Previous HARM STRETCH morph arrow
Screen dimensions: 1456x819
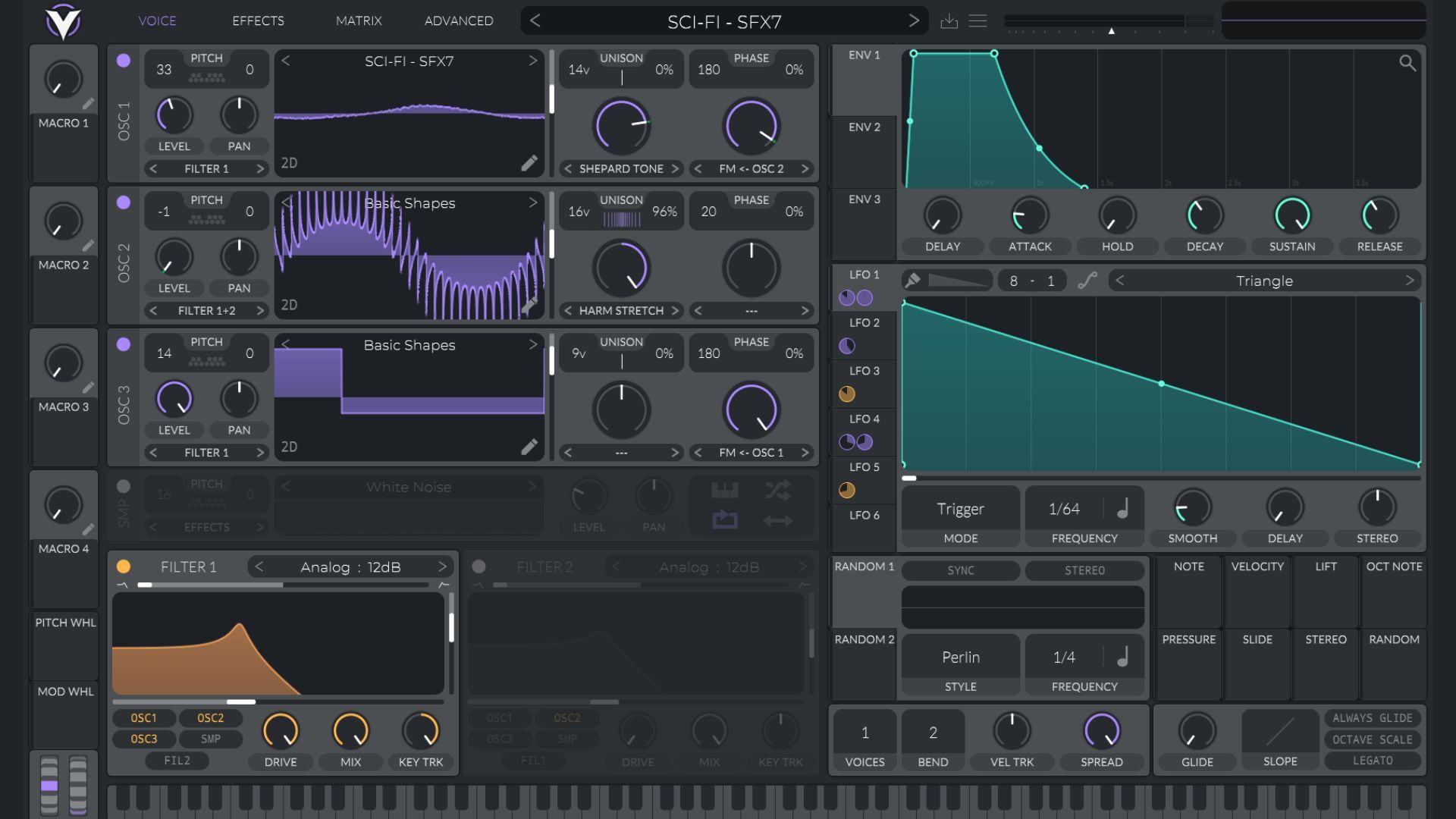(x=567, y=310)
